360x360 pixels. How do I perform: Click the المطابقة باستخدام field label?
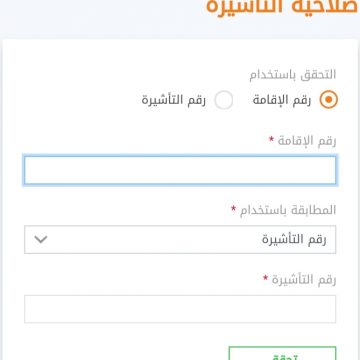pos(288,210)
